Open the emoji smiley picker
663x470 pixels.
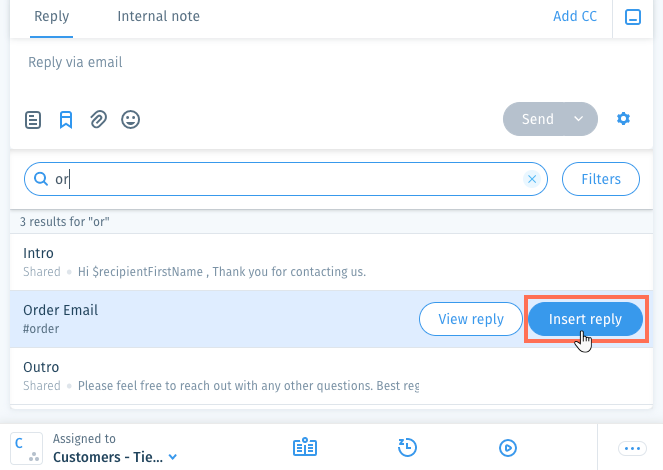(131, 120)
